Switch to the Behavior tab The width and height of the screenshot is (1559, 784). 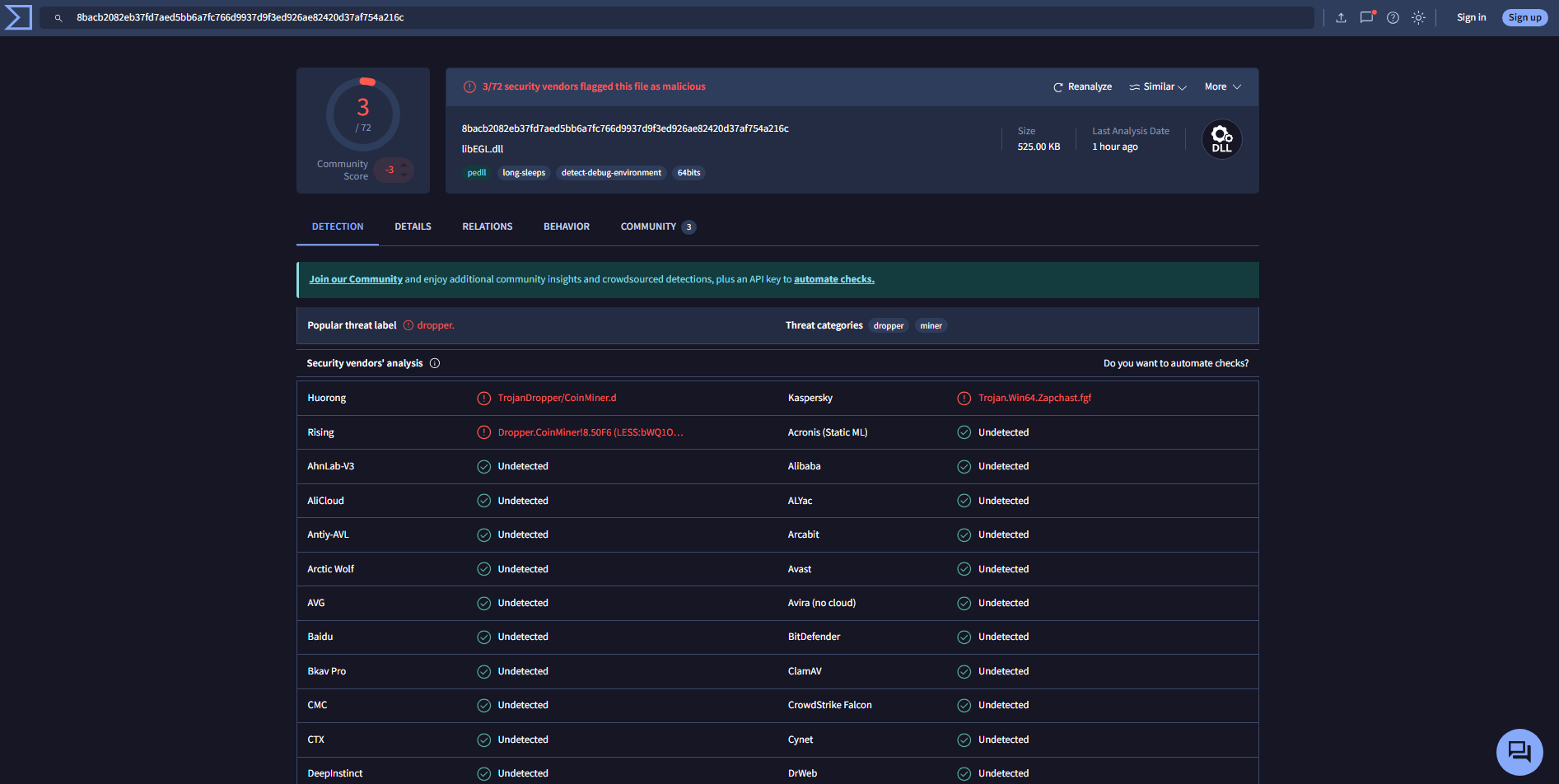click(x=567, y=226)
